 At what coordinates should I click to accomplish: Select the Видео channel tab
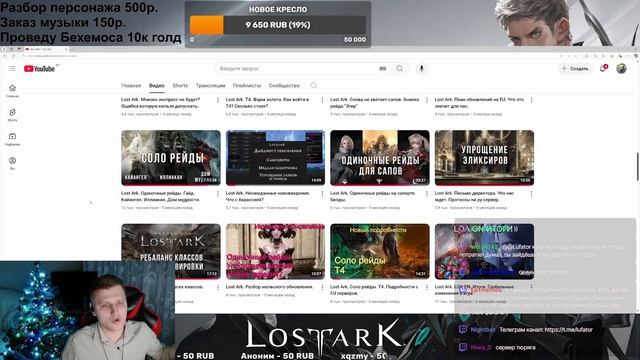pos(157,86)
